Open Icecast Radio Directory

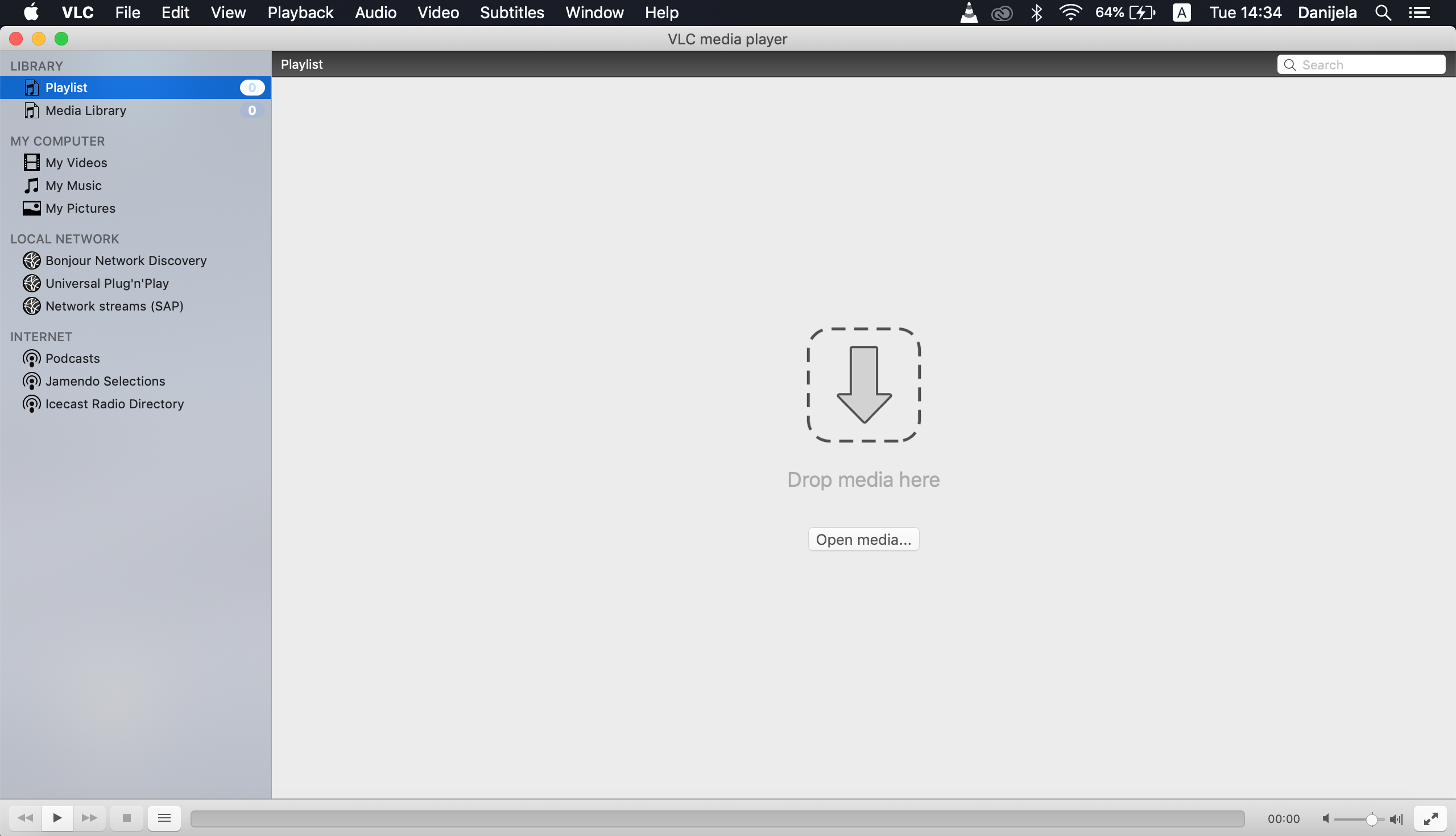(114, 404)
